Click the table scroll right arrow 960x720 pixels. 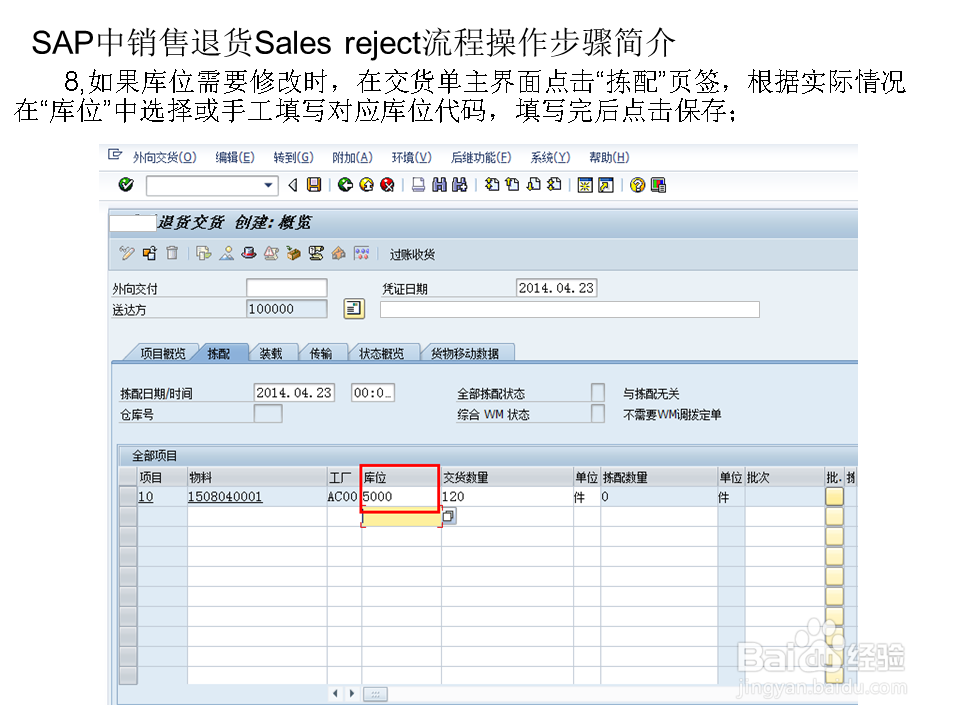tap(352, 694)
